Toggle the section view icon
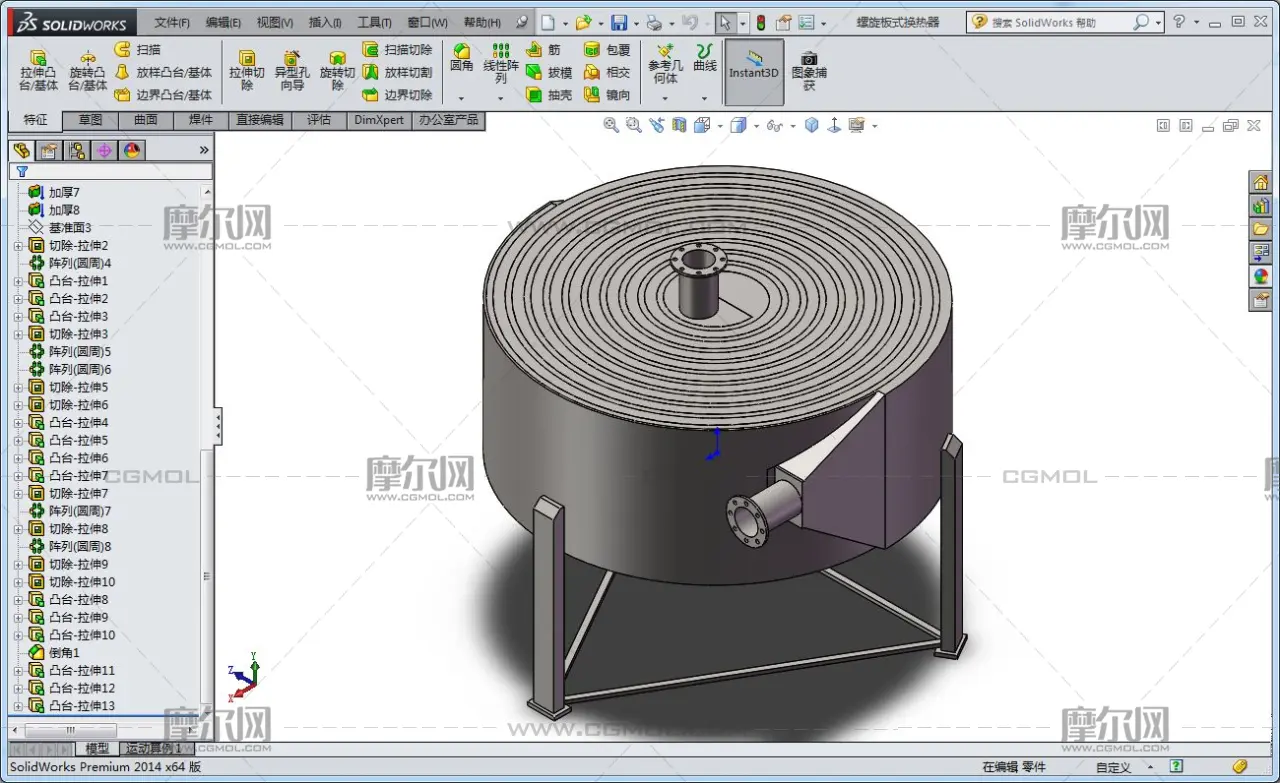1280x783 pixels. click(680, 125)
